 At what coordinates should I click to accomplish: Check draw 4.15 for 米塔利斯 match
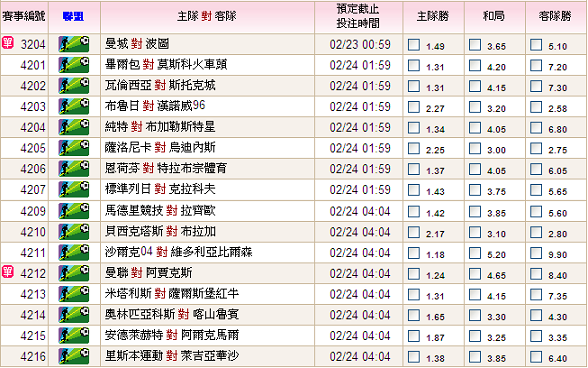pos(475,295)
